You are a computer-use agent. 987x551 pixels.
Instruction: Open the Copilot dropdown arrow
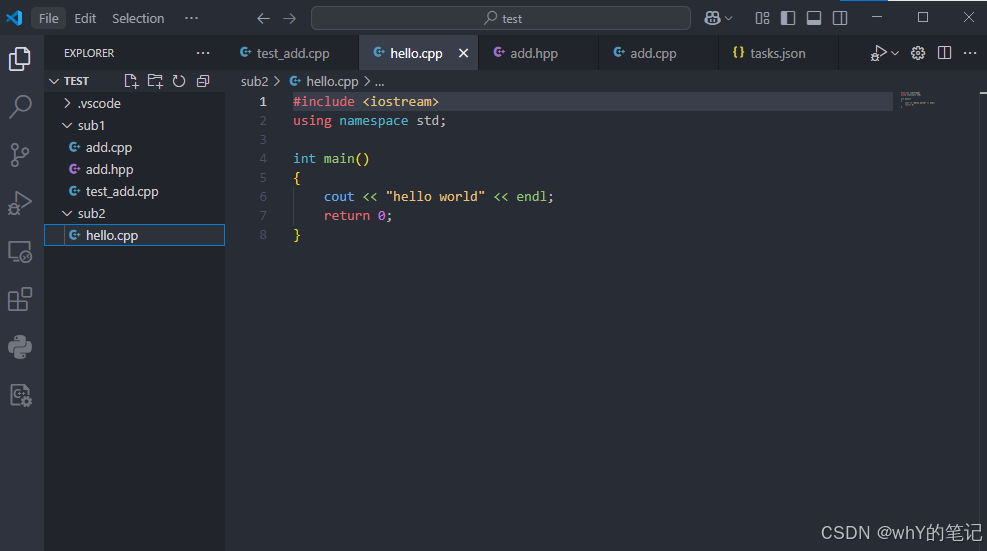(x=728, y=19)
